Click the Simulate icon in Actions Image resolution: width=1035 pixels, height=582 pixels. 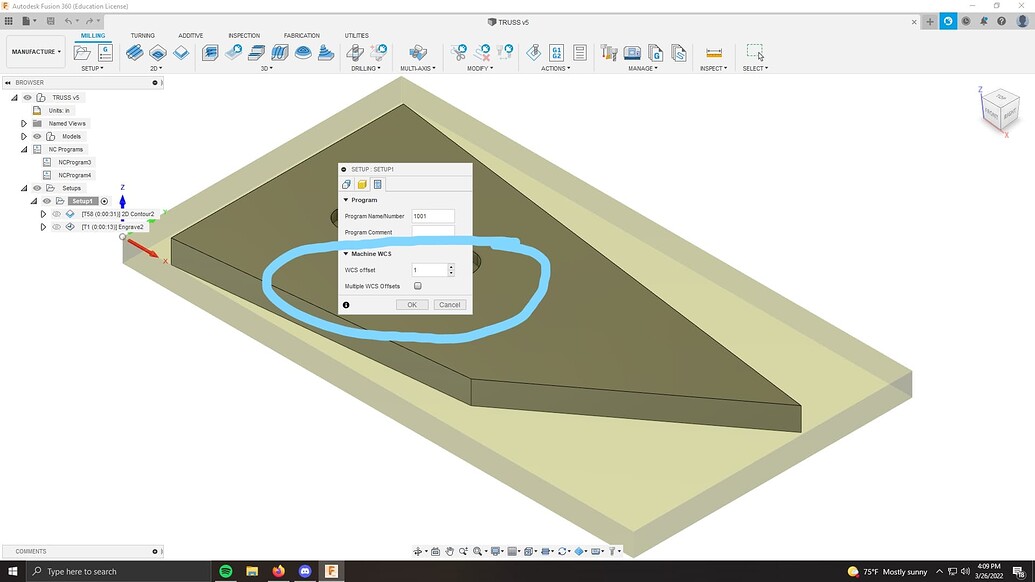pyautogui.click(x=533, y=52)
